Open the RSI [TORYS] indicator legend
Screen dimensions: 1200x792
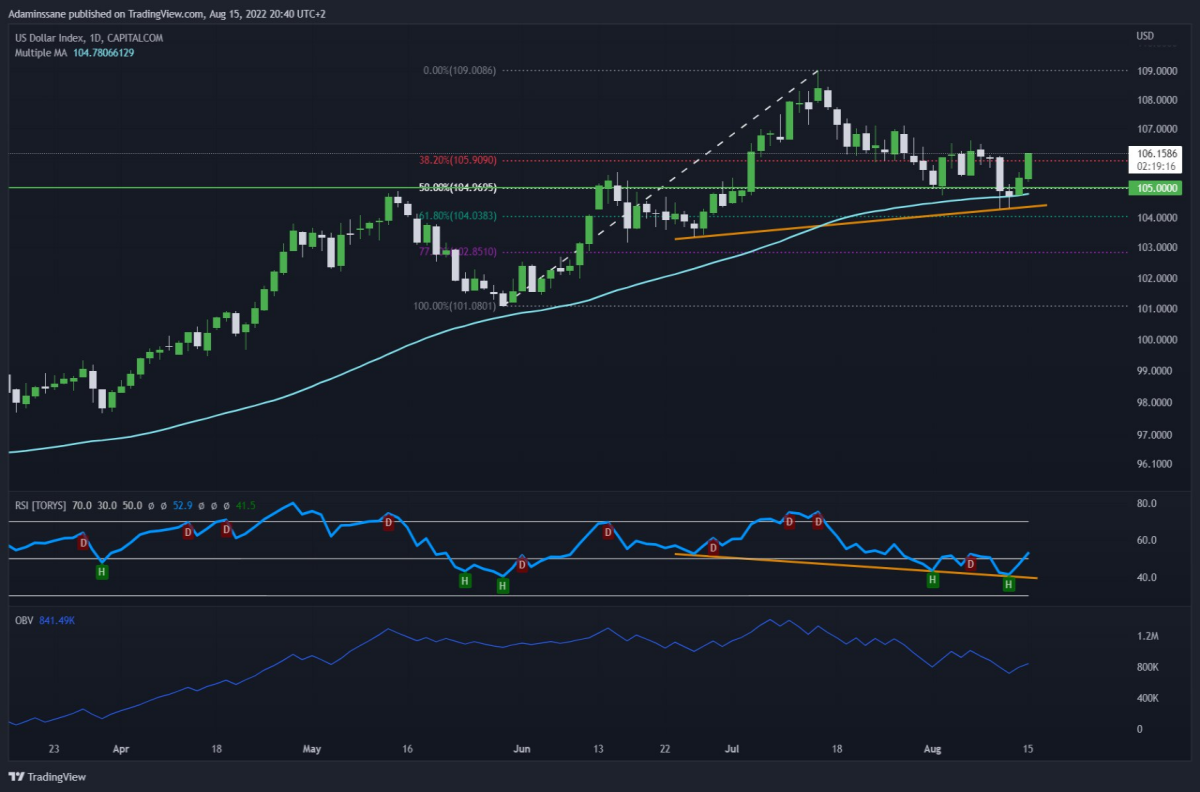[x=39, y=506]
